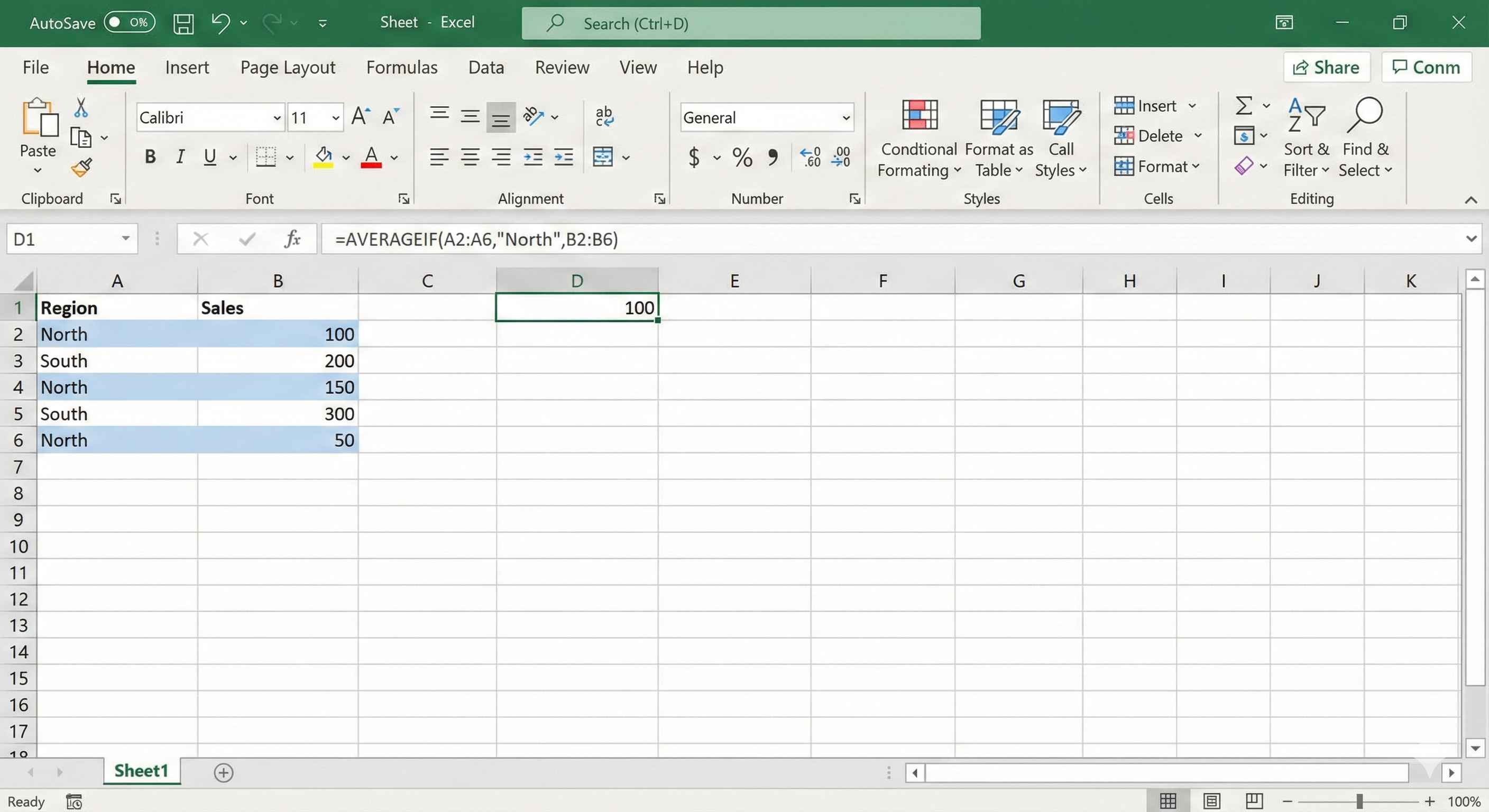1489x812 pixels.
Task: Click the Percent Style icon
Action: point(742,157)
